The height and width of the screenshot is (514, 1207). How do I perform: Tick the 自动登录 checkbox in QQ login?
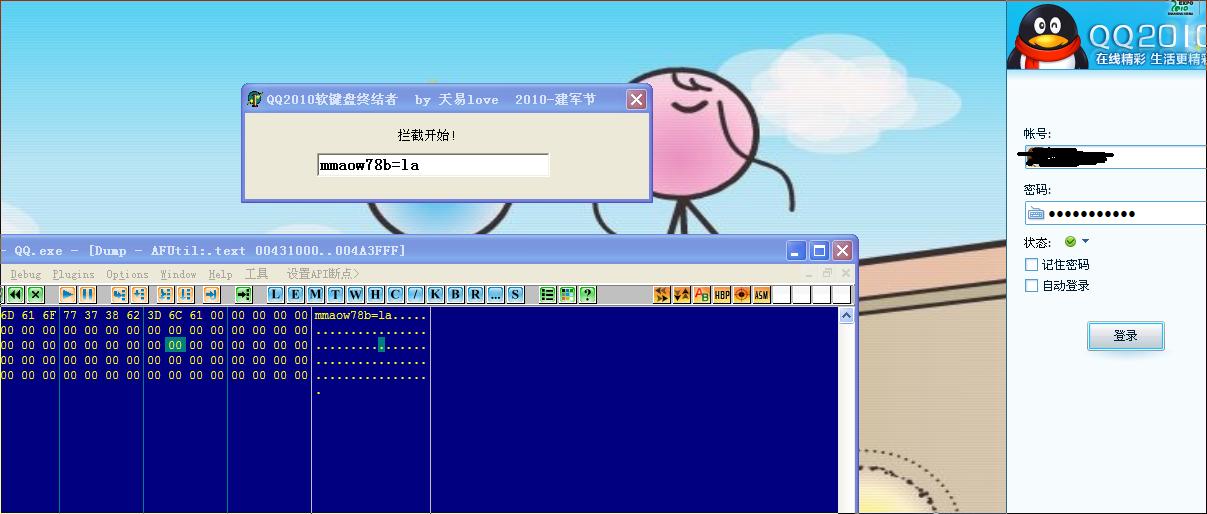[1031, 286]
